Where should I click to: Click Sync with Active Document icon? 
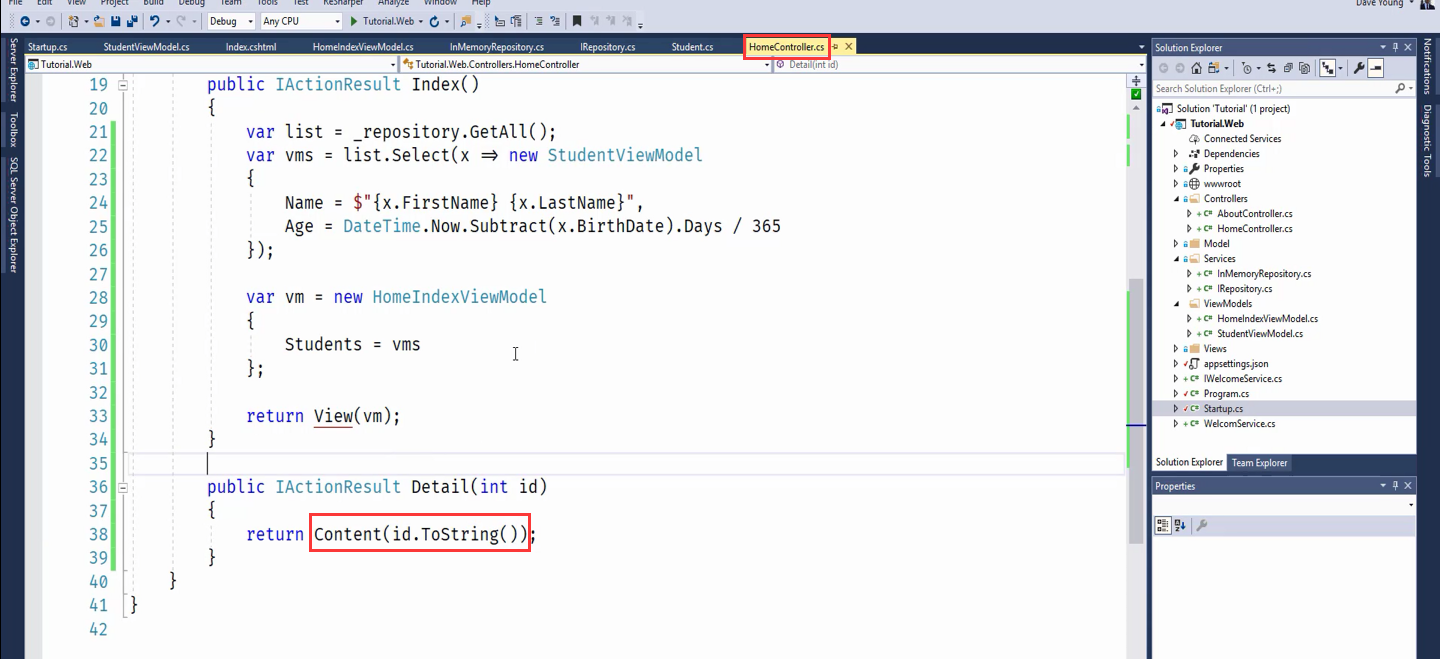pyautogui.click(x=1274, y=68)
